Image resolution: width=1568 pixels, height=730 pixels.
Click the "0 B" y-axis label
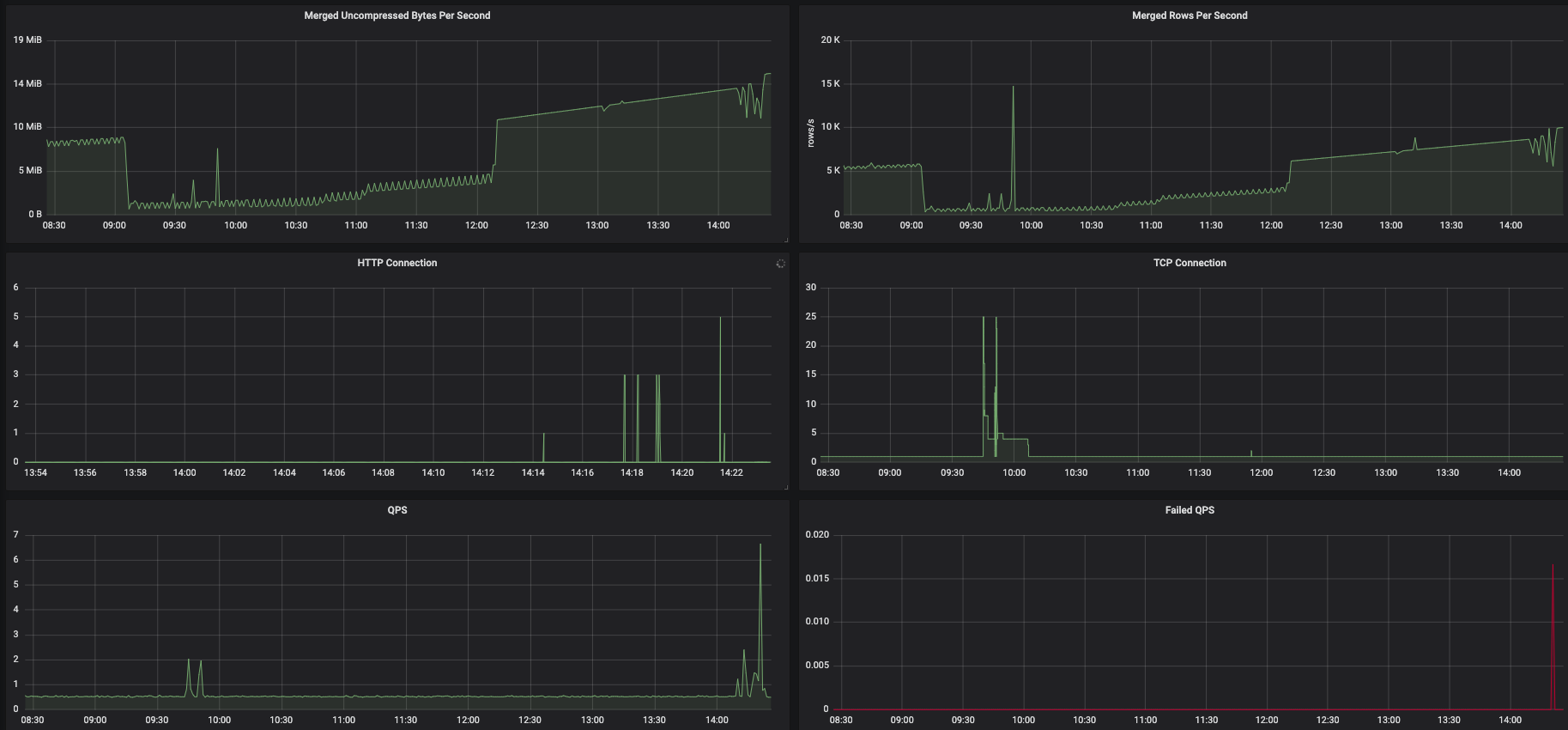[x=34, y=214]
